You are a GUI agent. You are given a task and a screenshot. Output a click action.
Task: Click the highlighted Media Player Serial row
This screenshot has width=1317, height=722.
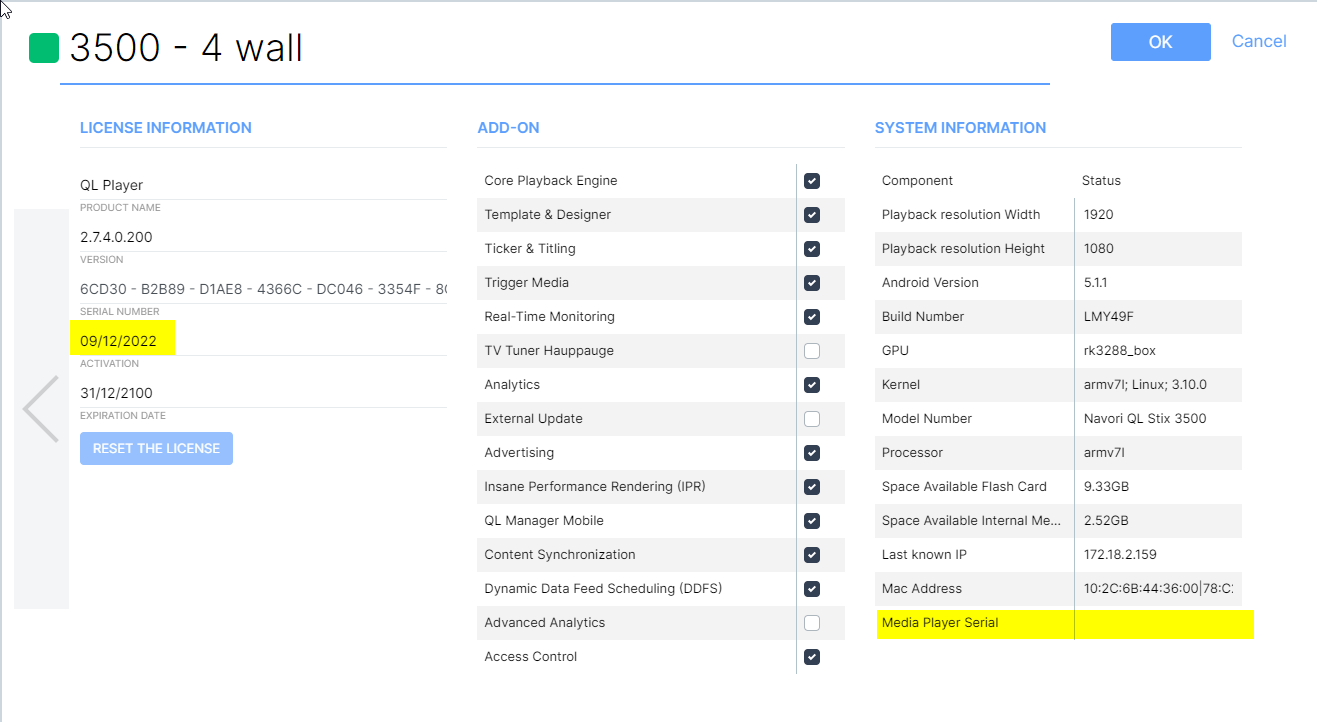tap(1064, 623)
